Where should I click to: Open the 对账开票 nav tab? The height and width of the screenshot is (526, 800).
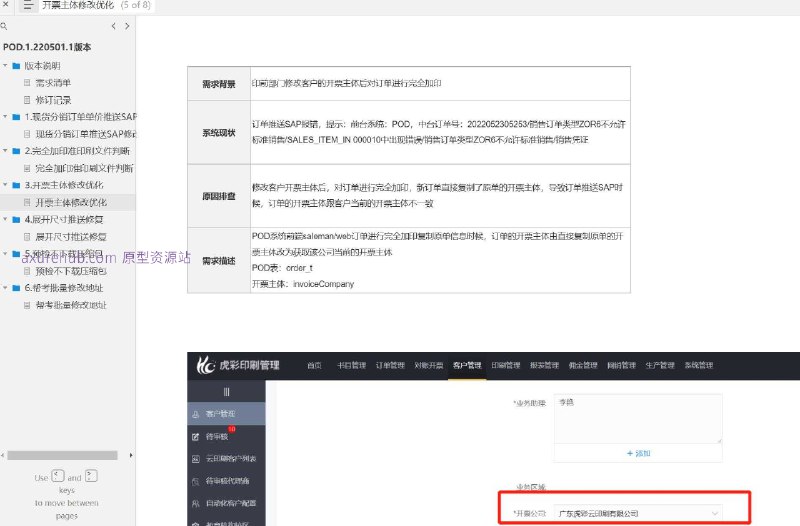(429, 365)
